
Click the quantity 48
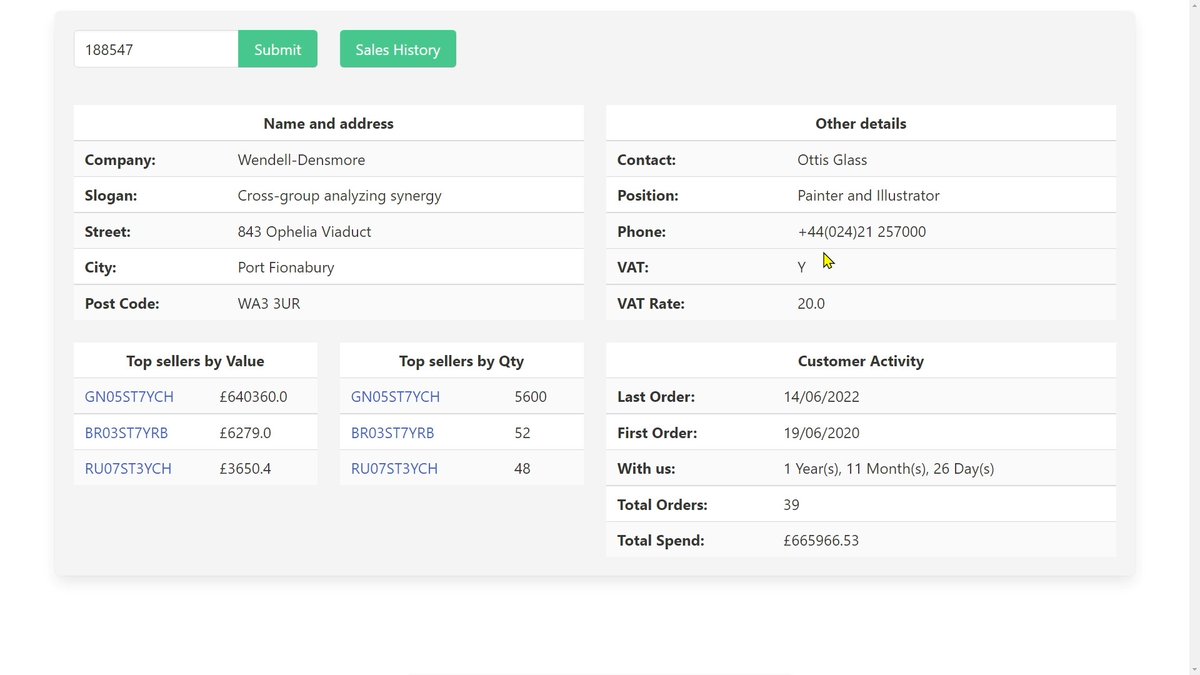pyautogui.click(x=522, y=469)
